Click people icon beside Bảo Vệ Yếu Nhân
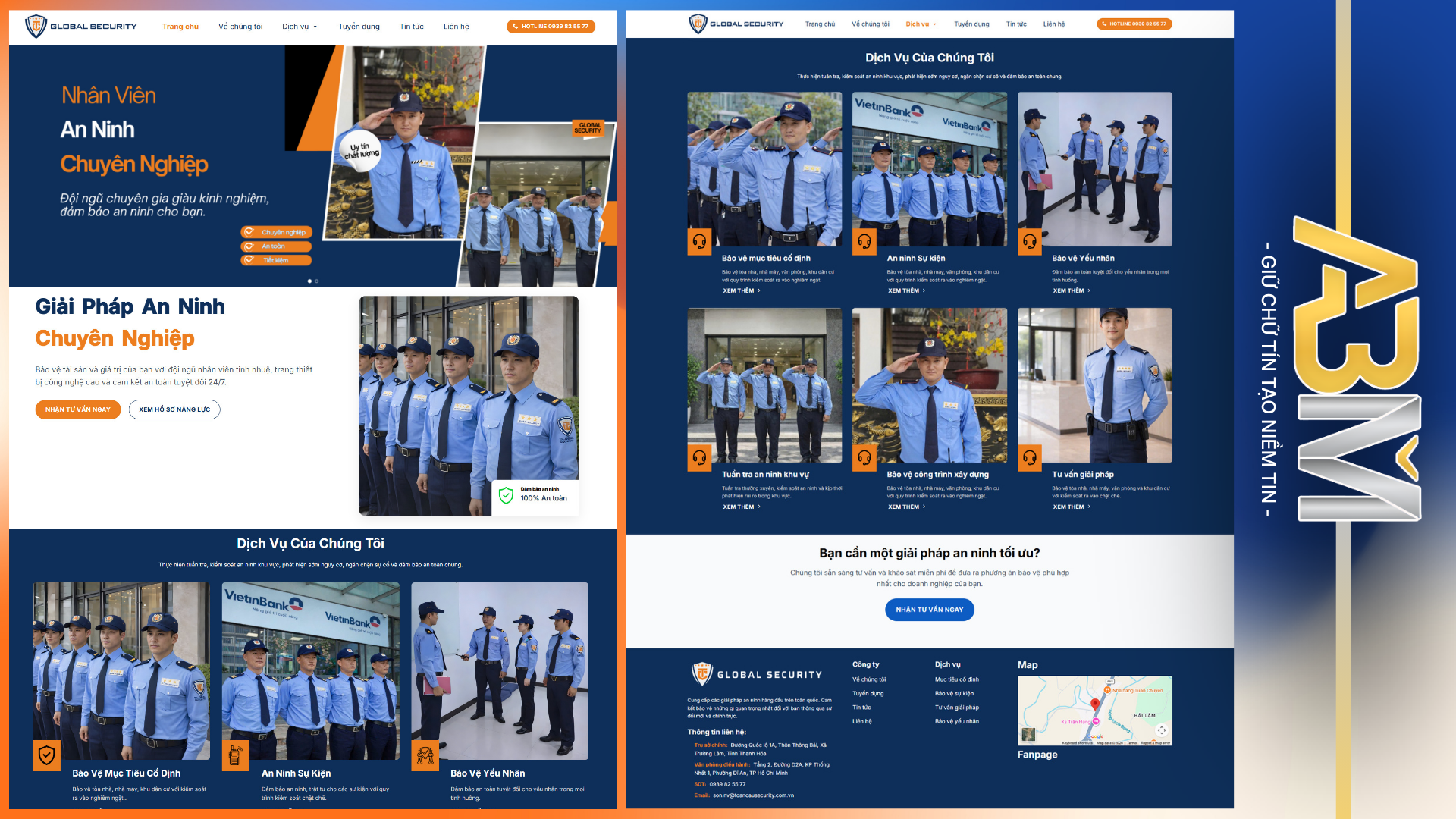The width and height of the screenshot is (1456, 819). 425,755
